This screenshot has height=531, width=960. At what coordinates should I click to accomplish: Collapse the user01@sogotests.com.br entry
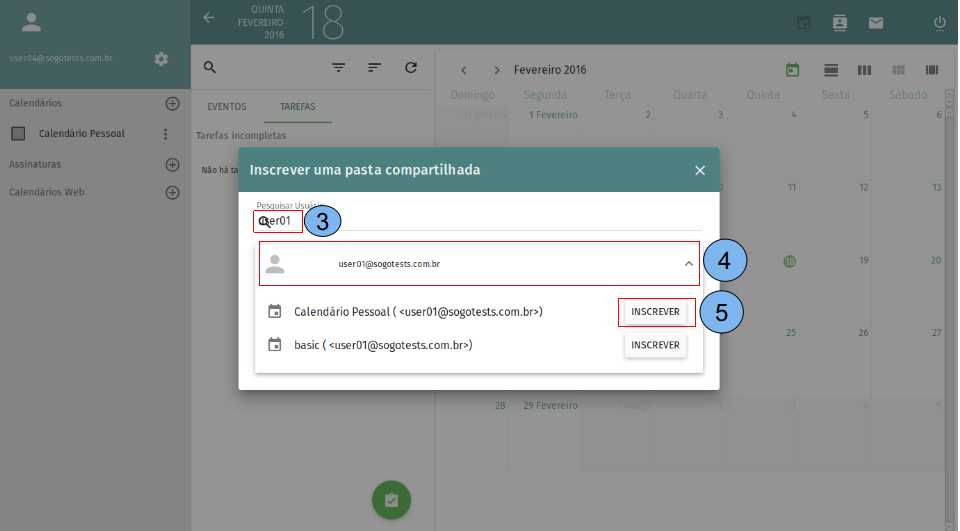[688, 264]
